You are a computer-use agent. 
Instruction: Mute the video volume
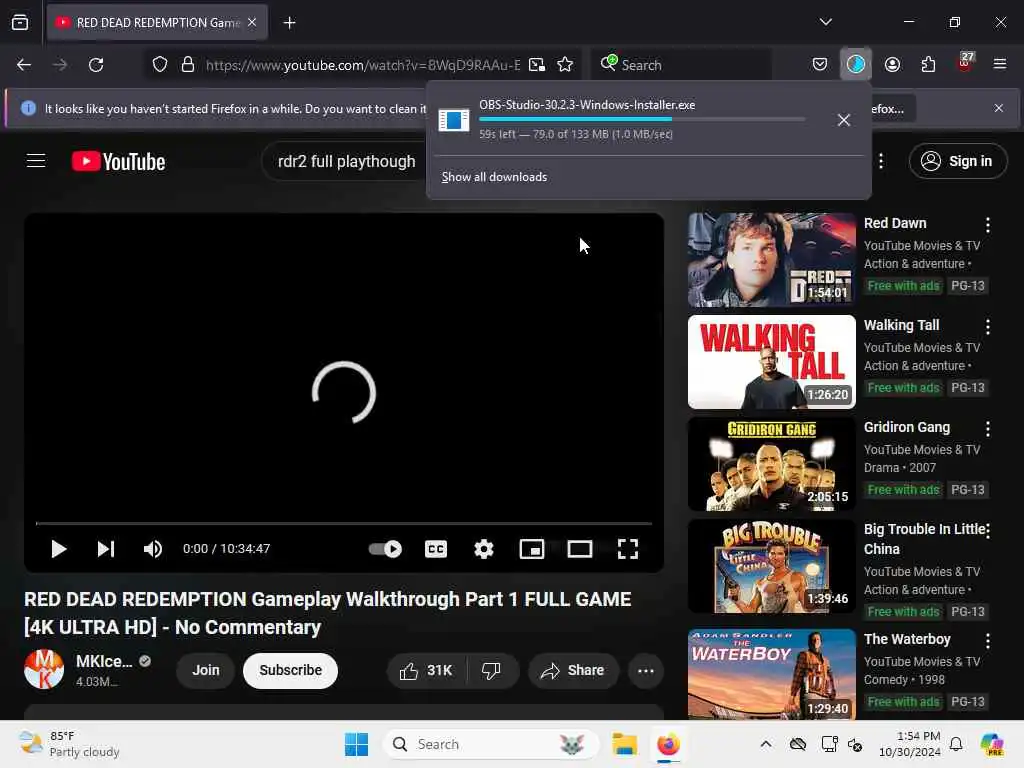click(x=153, y=549)
